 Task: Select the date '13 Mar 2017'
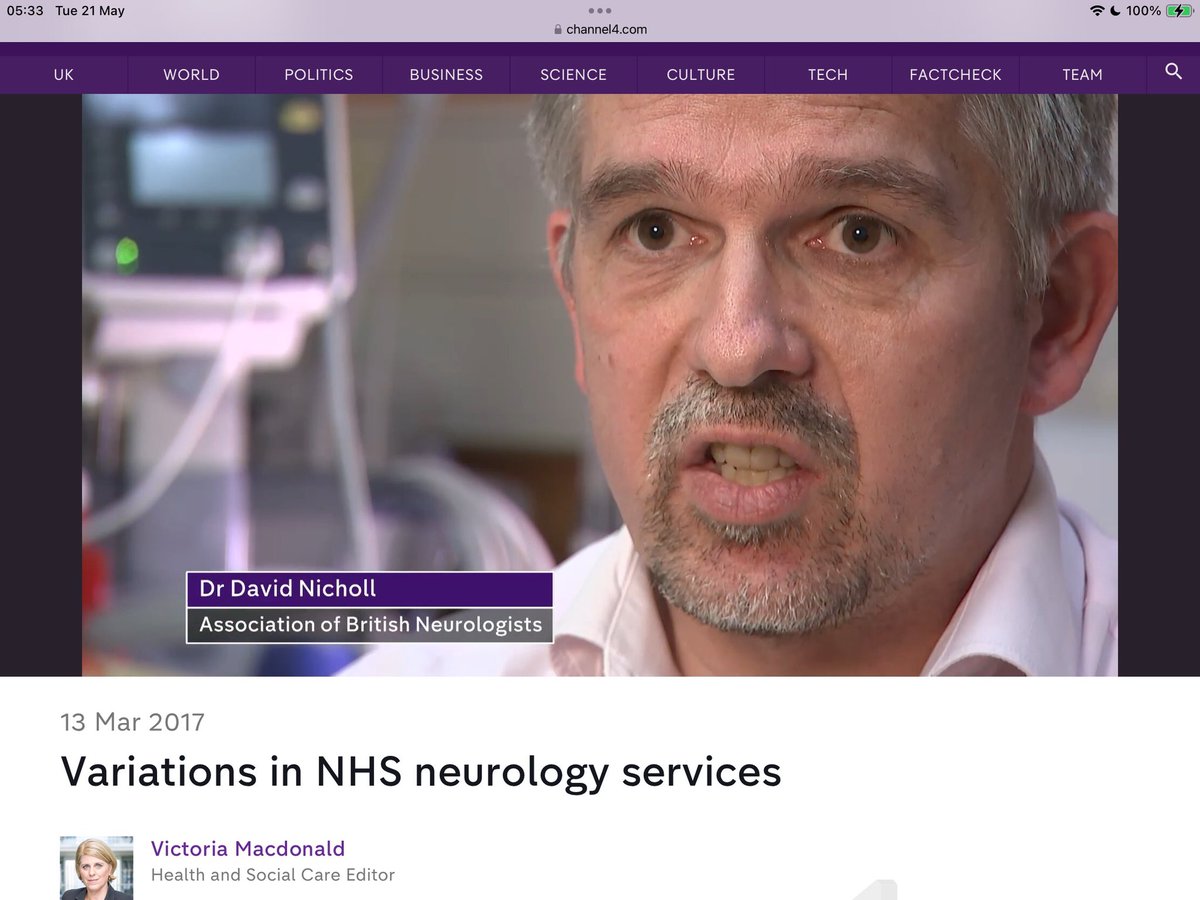click(133, 722)
